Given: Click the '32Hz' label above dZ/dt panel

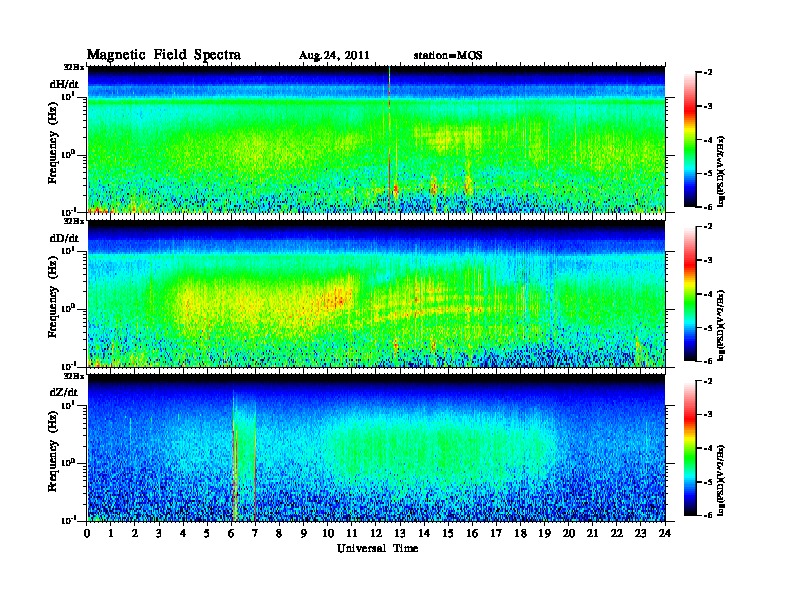Looking at the screenshot, I should coord(73,376).
